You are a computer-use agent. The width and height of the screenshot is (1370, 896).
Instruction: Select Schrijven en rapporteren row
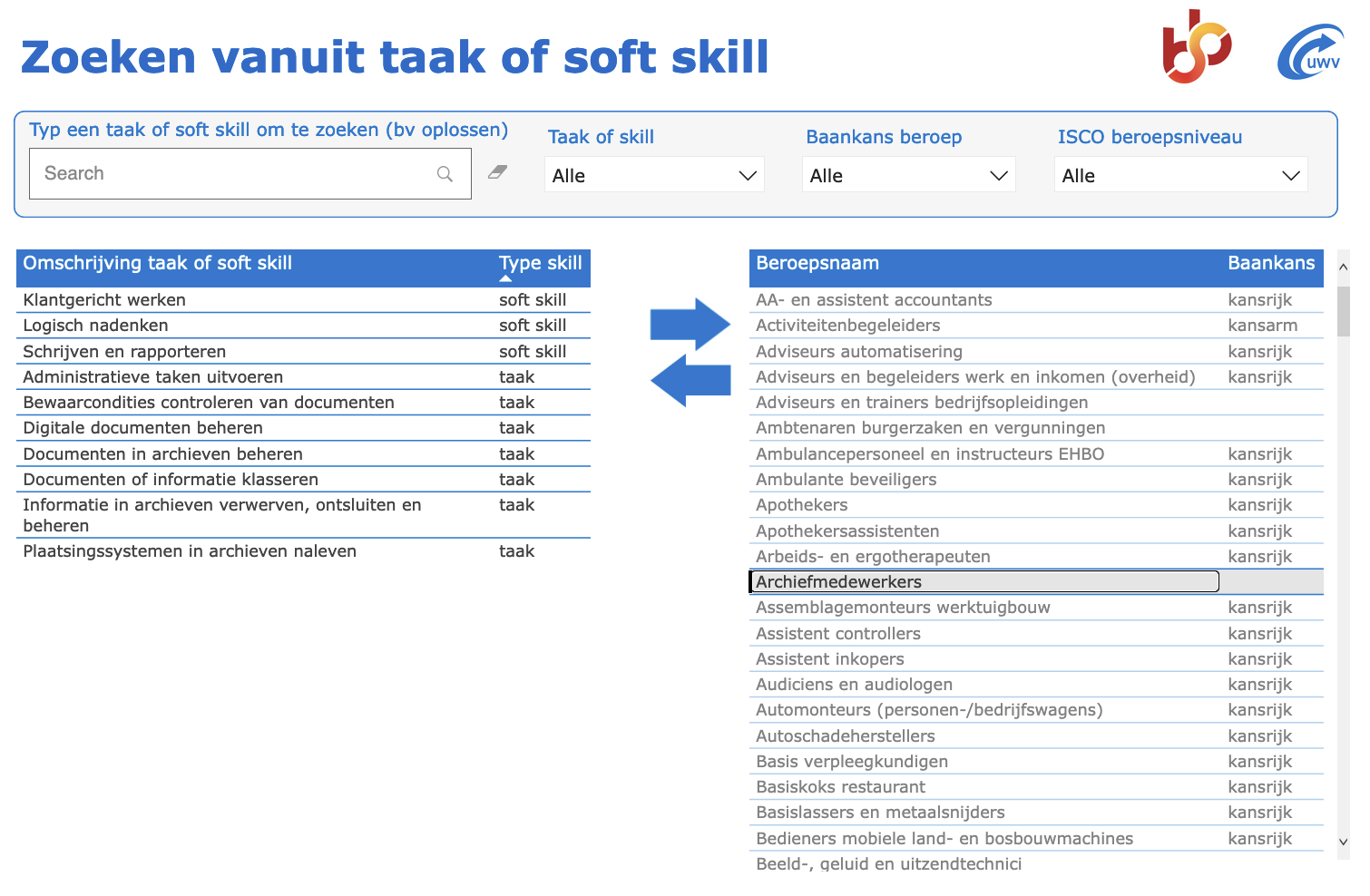[303, 352]
